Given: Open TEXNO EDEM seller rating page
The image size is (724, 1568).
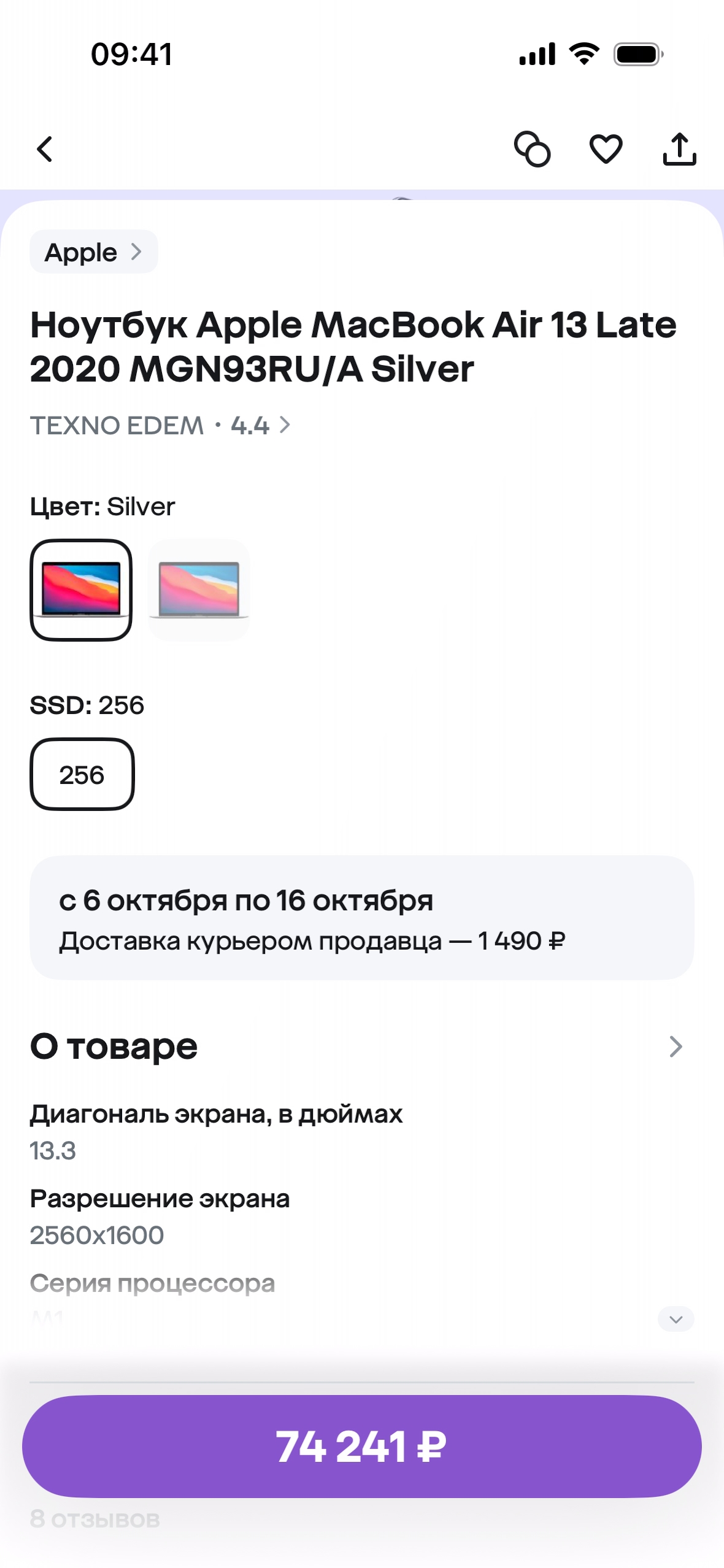Looking at the screenshot, I should tap(160, 425).
